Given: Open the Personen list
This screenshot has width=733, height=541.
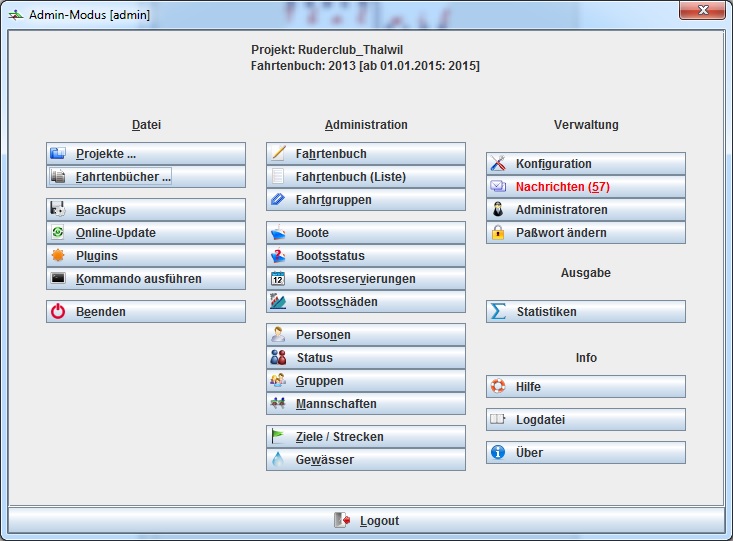Looking at the screenshot, I should (x=366, y=335).
